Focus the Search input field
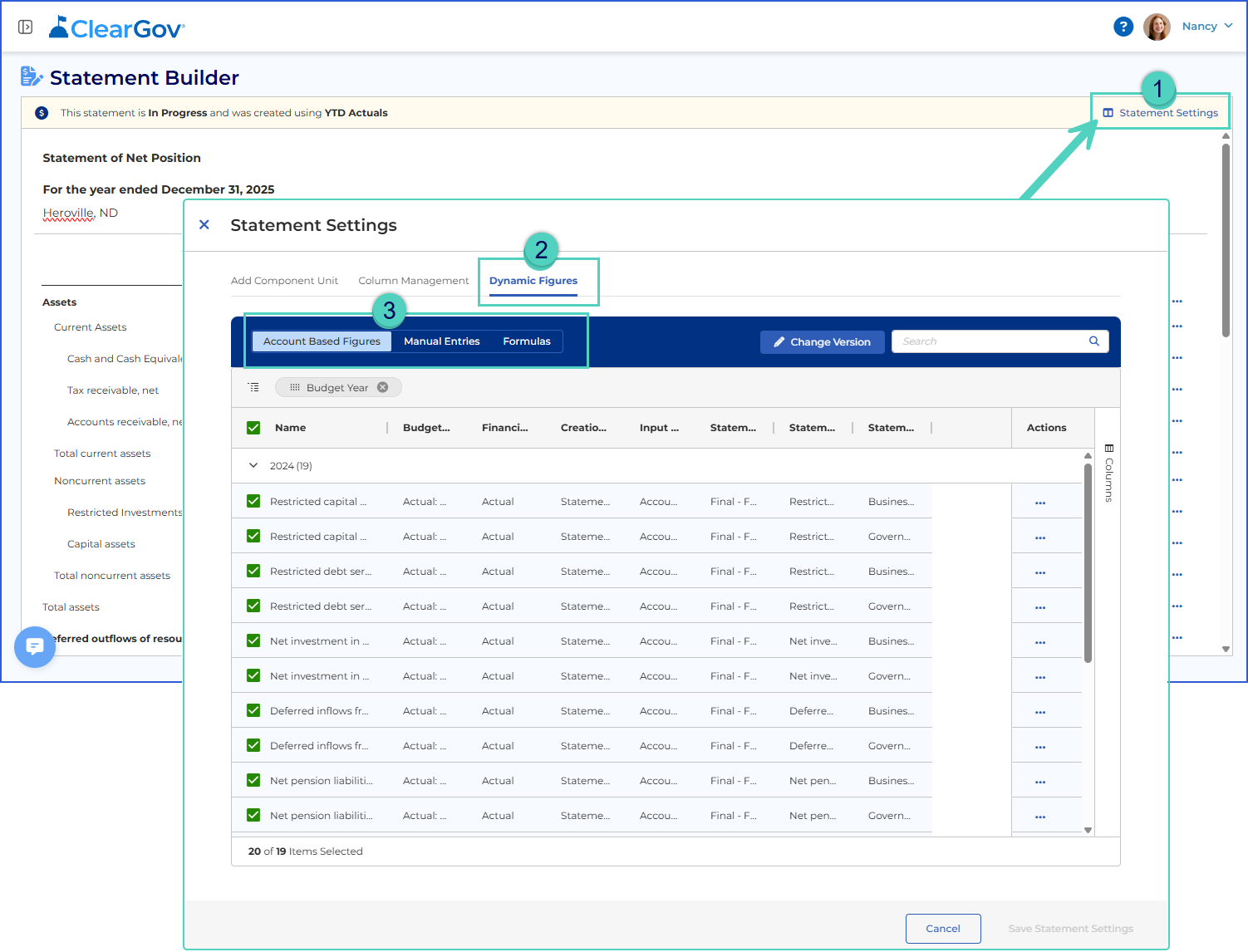Screen dimensions: 1248x952 (x=990, y=341)
